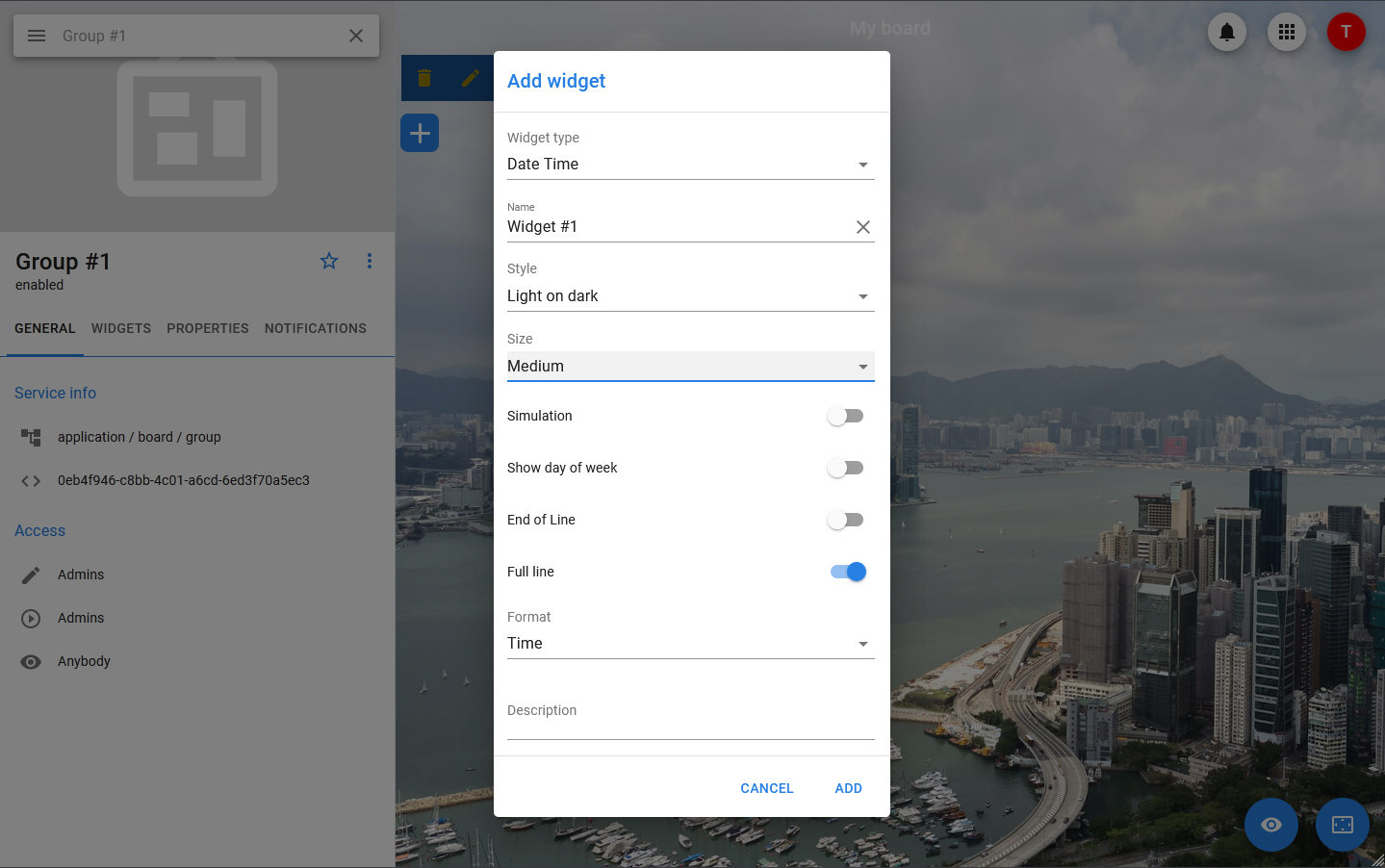Open the Format dropdown showing Time
The width and height of the screenshot is (1385, 868).
[x=690, y=644]
